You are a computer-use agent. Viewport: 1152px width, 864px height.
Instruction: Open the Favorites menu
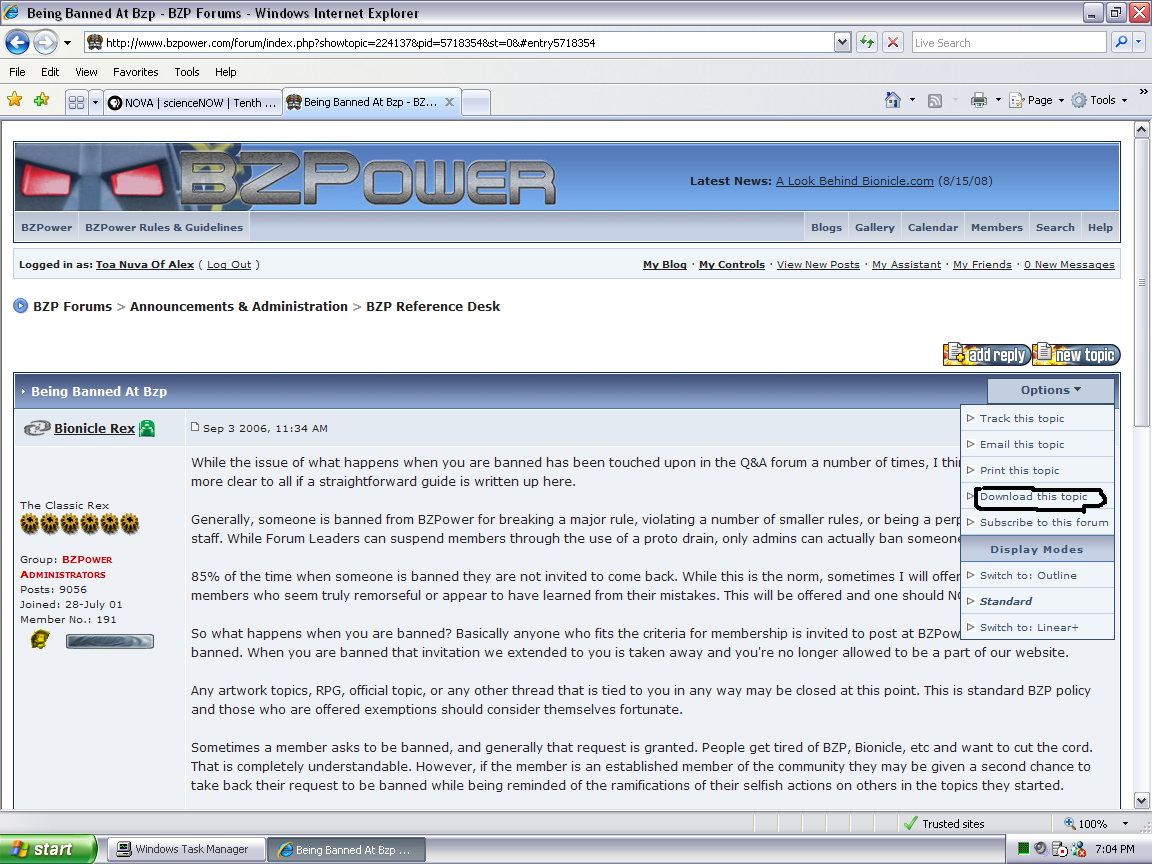(135, 72)
